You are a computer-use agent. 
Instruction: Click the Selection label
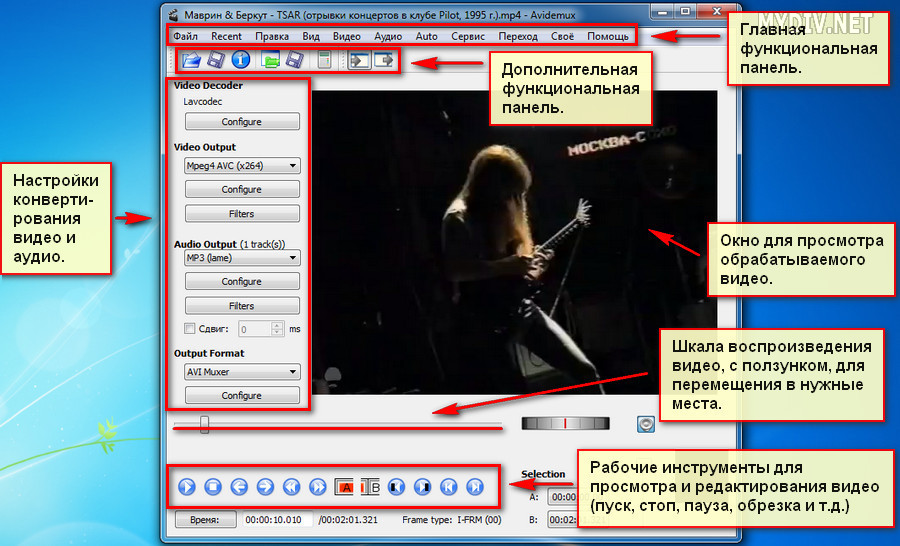[543, 474]
